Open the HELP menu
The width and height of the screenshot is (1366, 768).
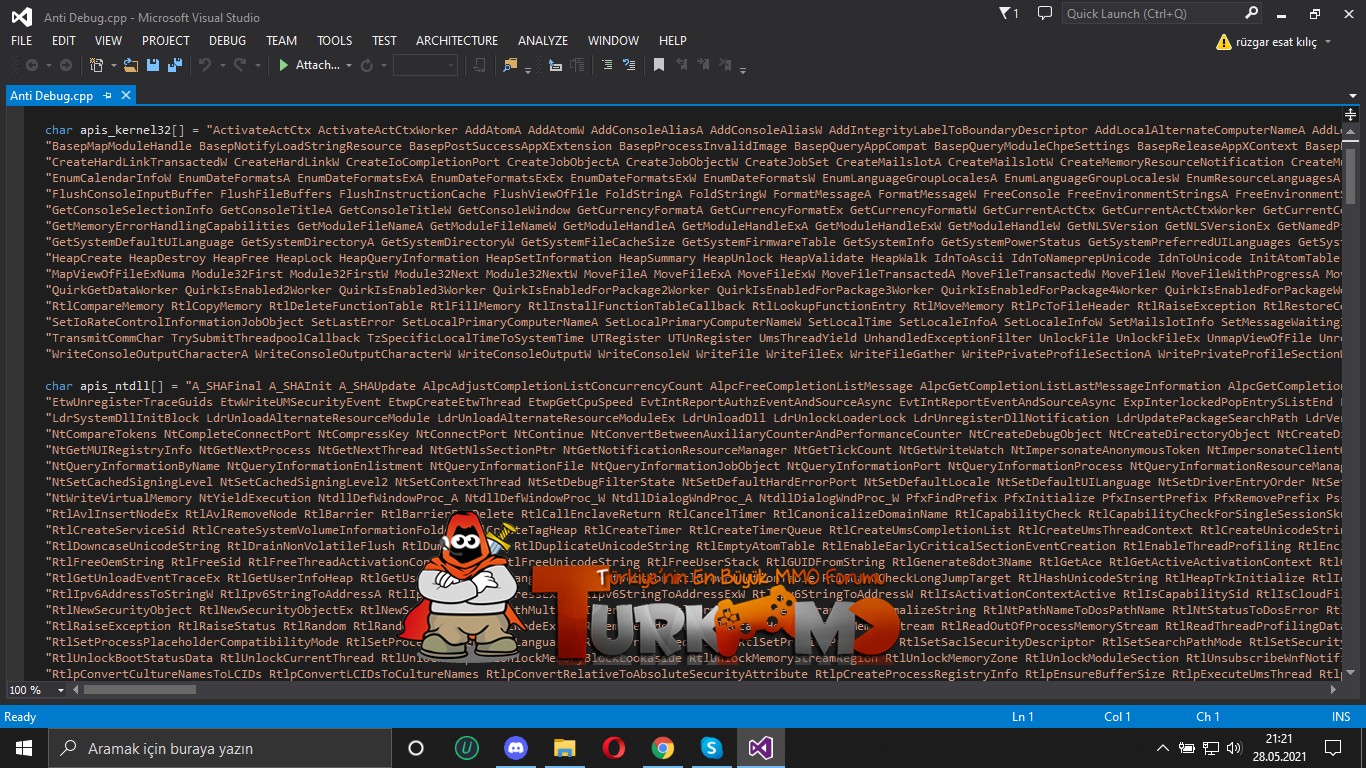pyautogui.click(x=673, y=41)
